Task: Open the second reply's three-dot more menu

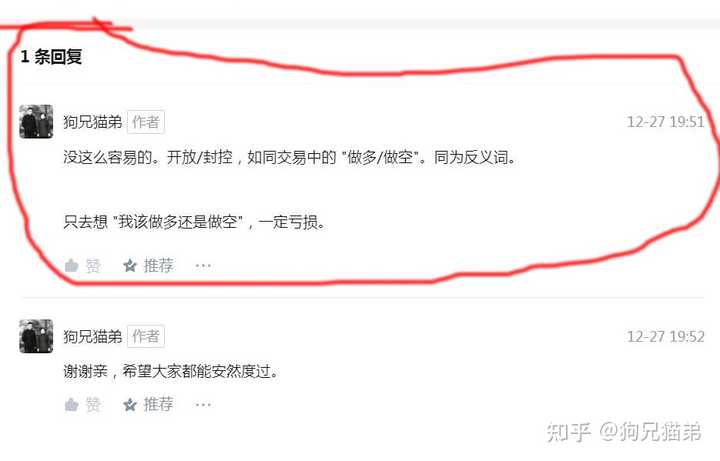Action: pos(203,405)
